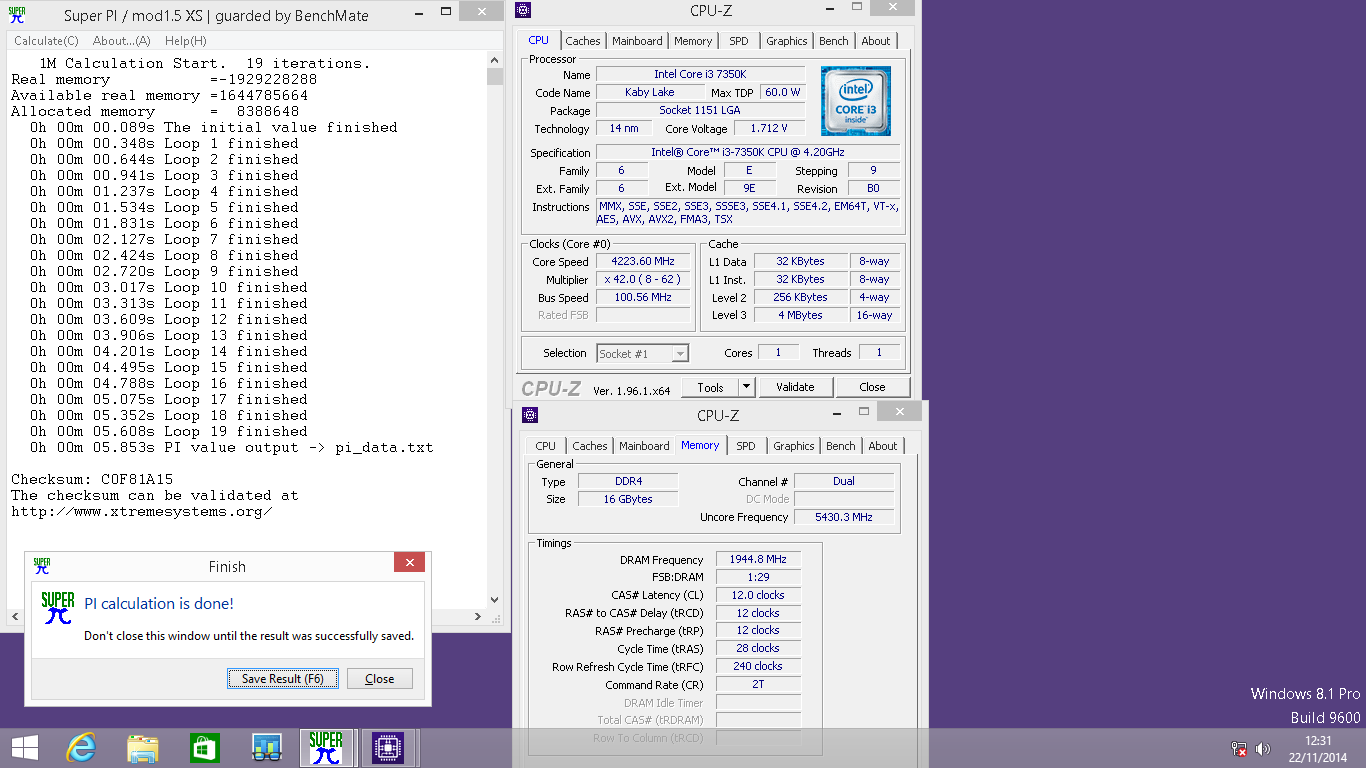1366x768 pixels.
Task: Click Save Result (F6) in Finish dialog
Action: point(283,679)
